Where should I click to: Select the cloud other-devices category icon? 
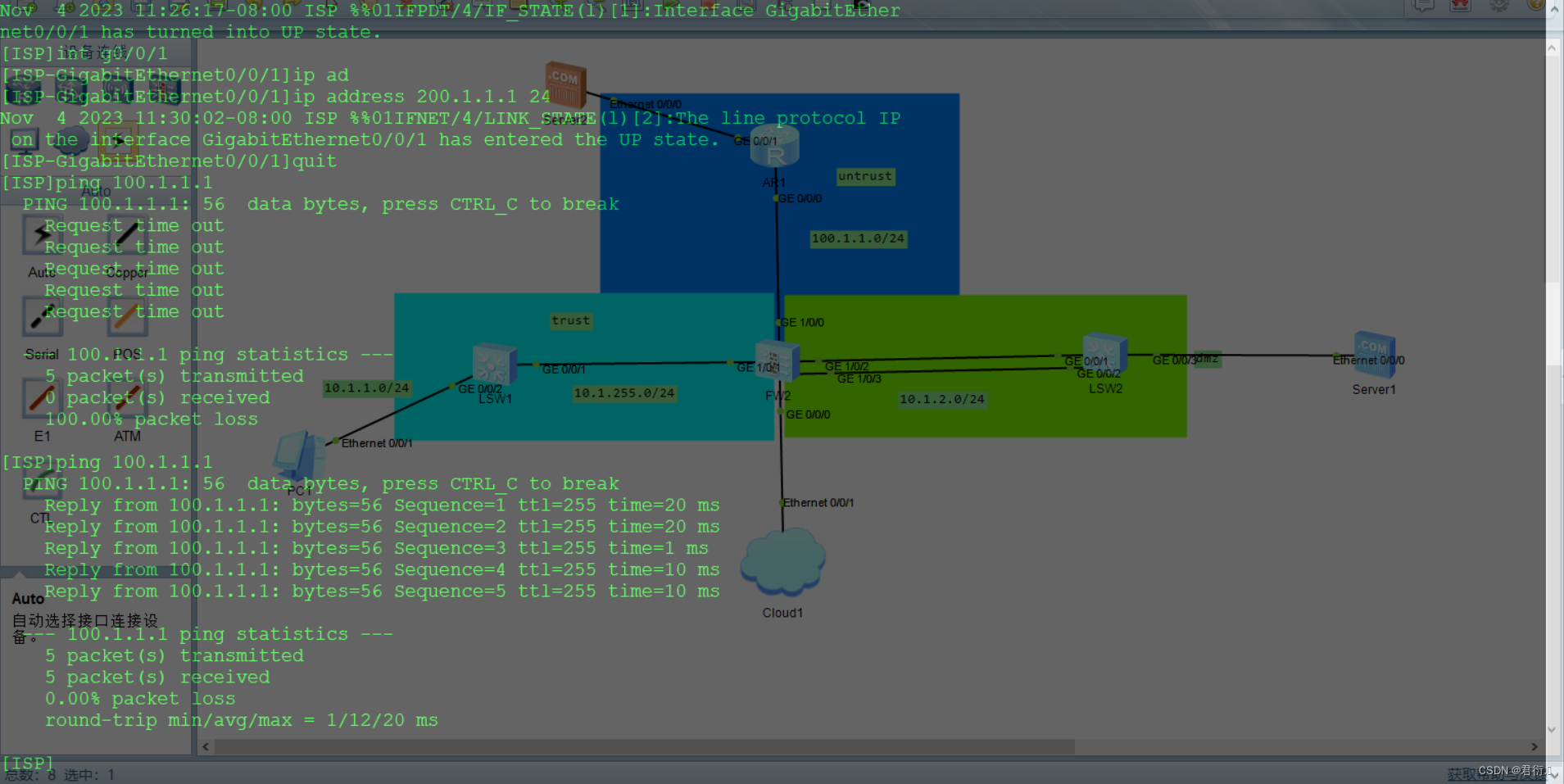[72, 141]
